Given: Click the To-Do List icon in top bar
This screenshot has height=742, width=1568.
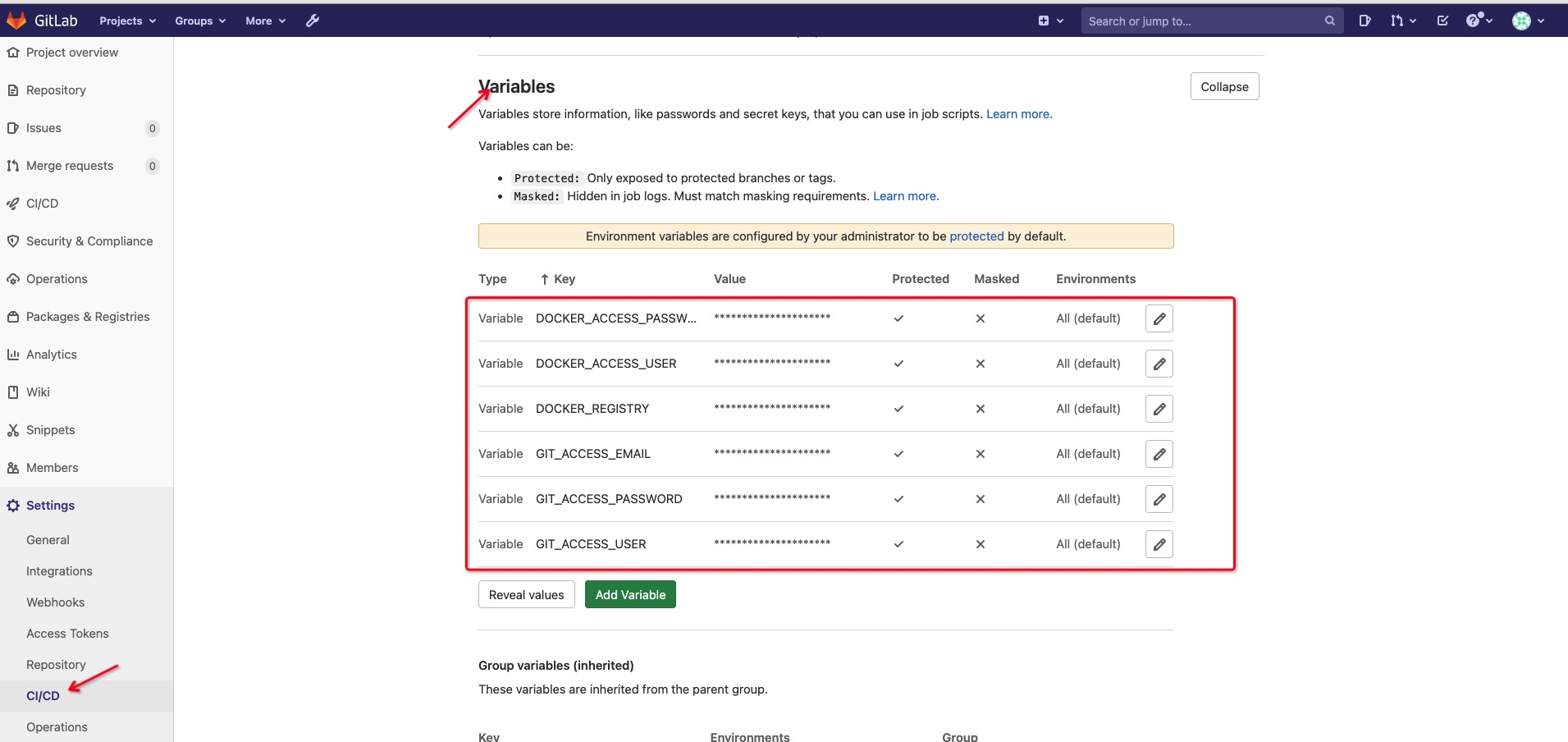Looking at the screenshot, I should point(1442,21).
